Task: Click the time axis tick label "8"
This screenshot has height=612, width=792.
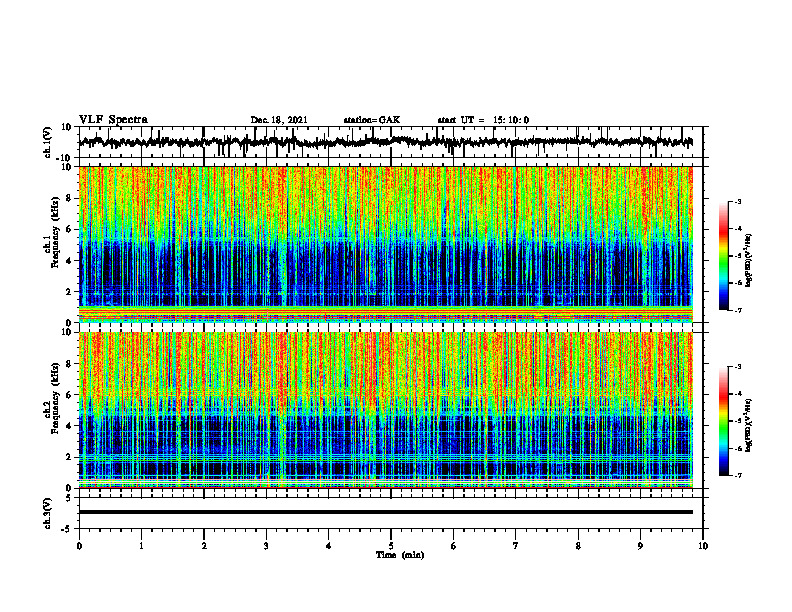Action: click(x=578, y=546)
